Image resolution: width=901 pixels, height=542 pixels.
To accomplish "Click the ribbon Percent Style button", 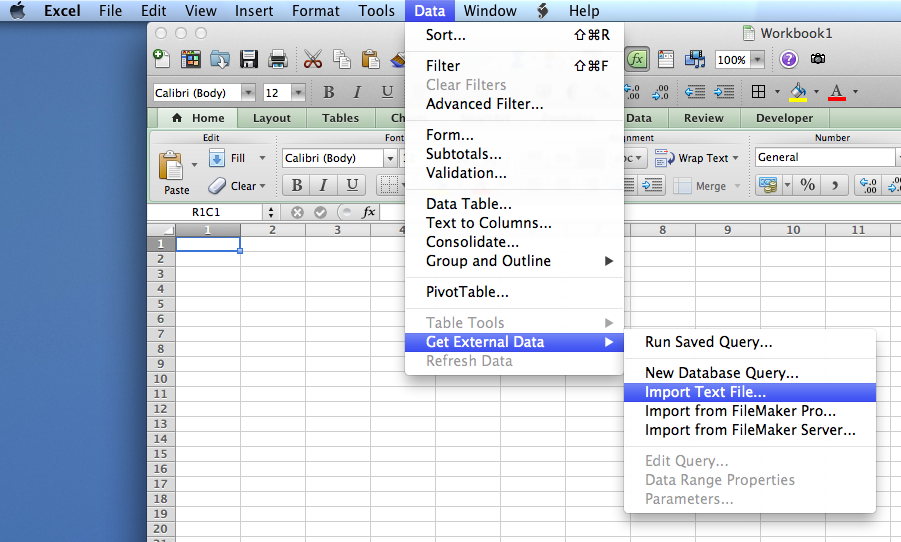I will click(808, 185).
